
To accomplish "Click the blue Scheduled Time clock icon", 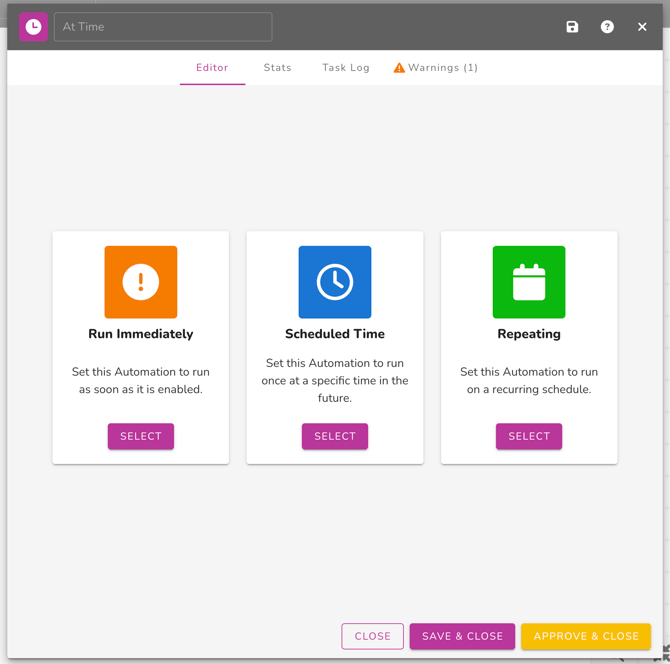I will 335,282.
